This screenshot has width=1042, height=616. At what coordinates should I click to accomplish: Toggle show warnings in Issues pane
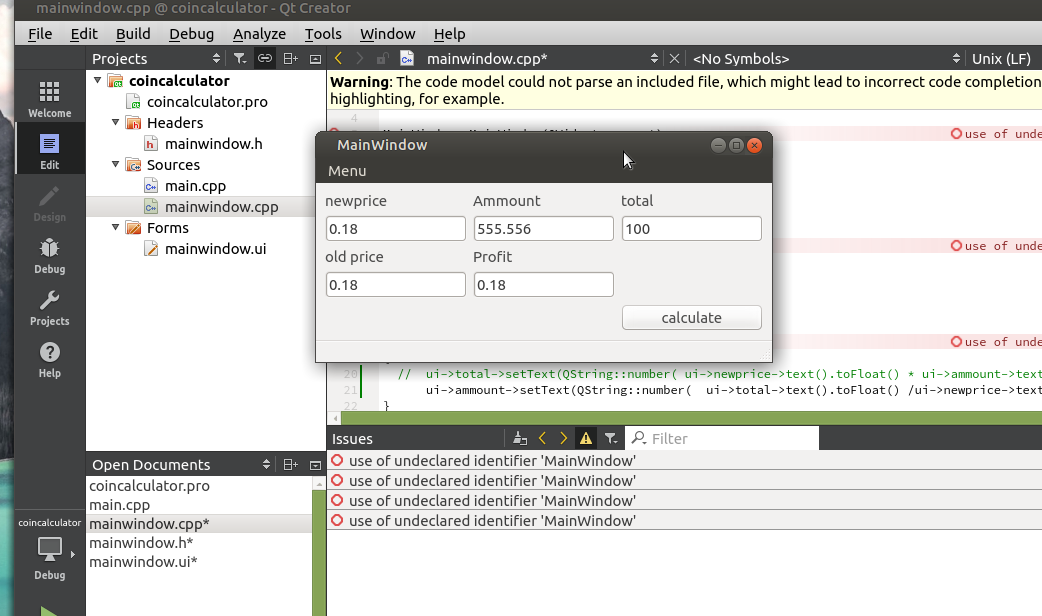pos(585,438)
